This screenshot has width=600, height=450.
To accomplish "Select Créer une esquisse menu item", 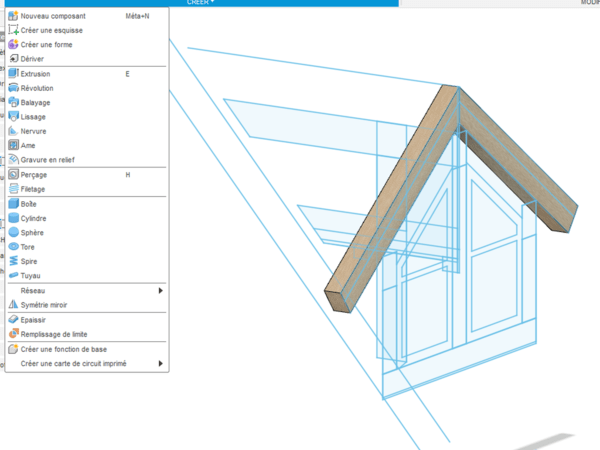I will [x=52, y=30].
